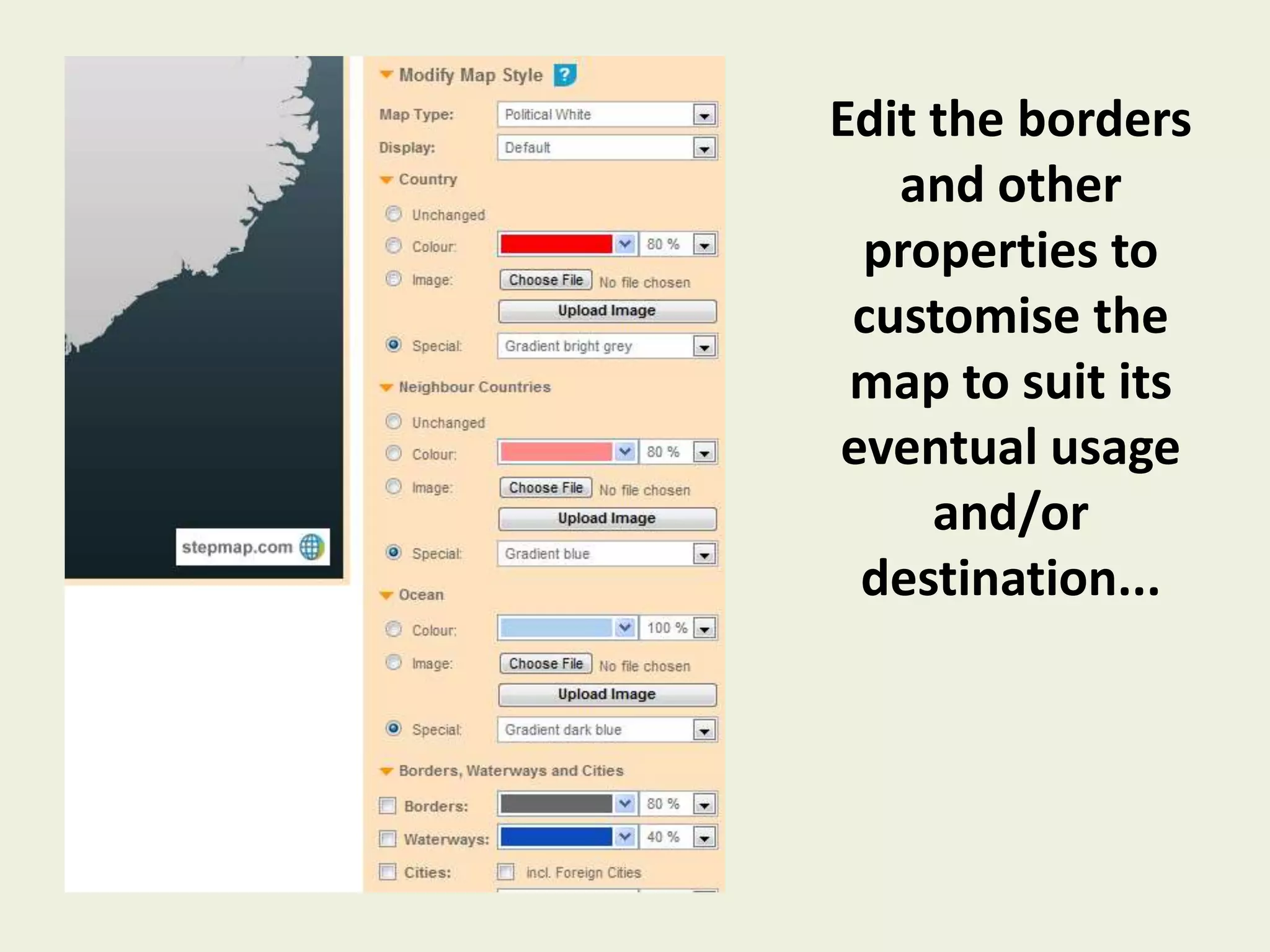Click Choose File under Ocean
1270x952 pixels.
click(546, 664)
